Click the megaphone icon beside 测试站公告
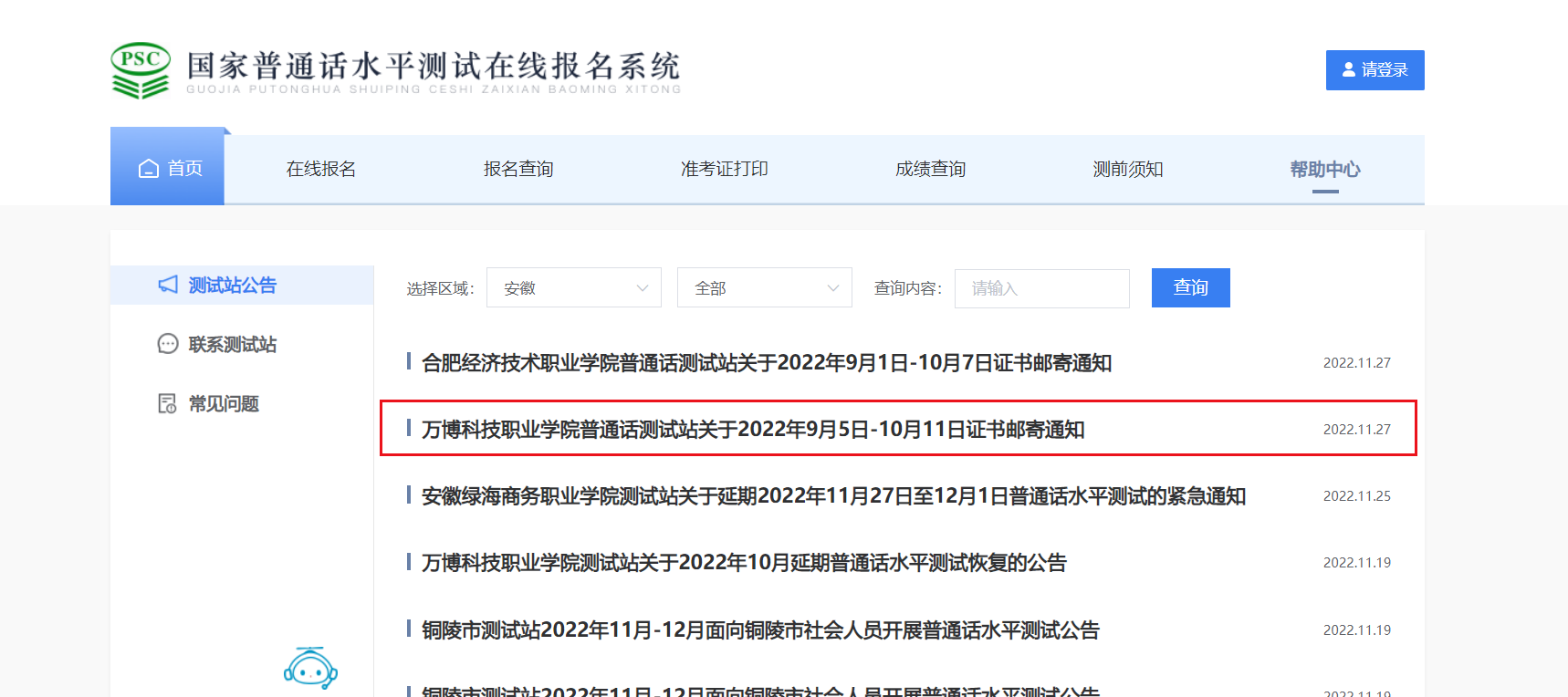 [168, 285]
